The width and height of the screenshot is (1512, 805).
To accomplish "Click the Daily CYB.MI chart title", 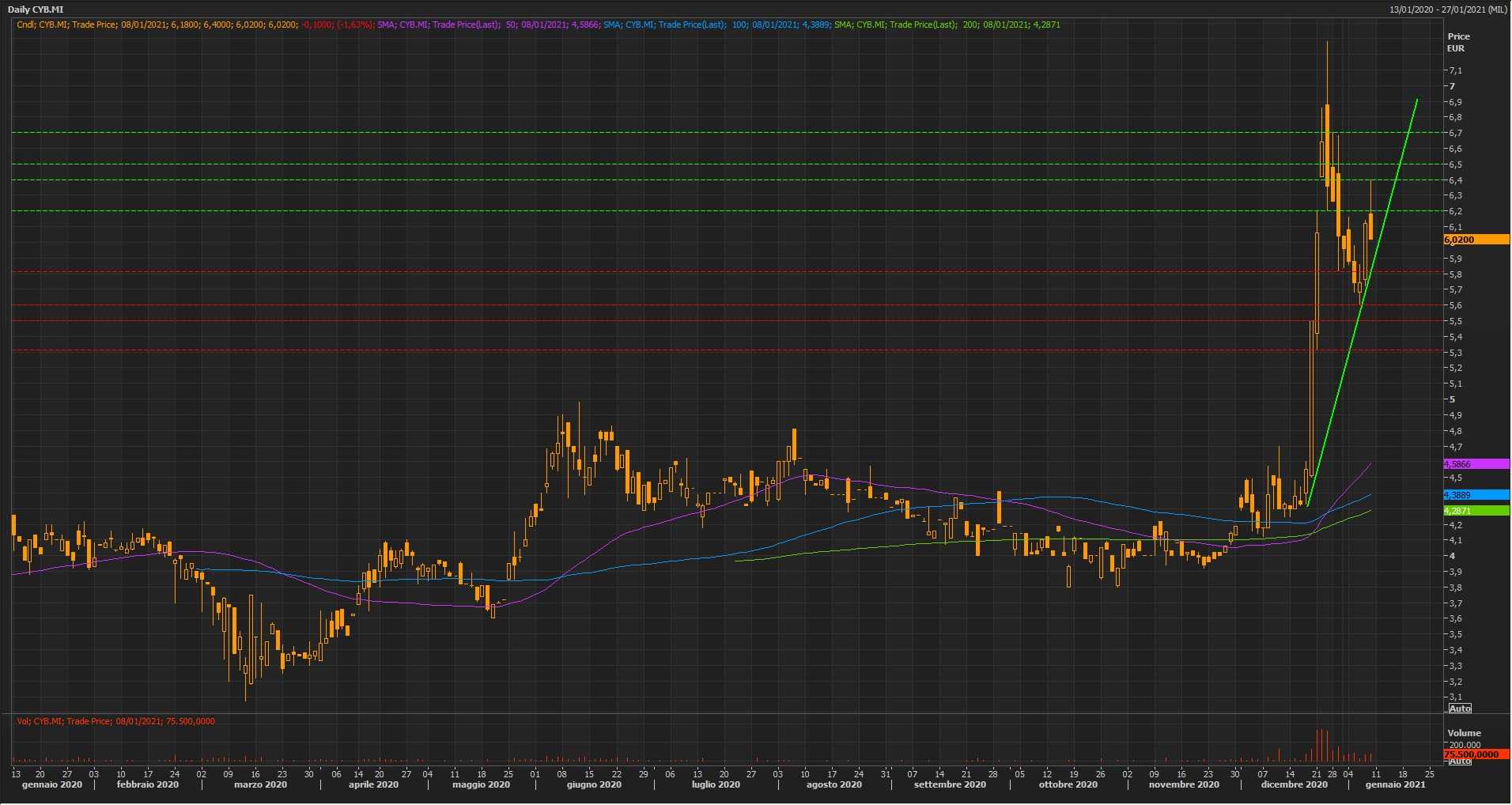I will (36, 9).
